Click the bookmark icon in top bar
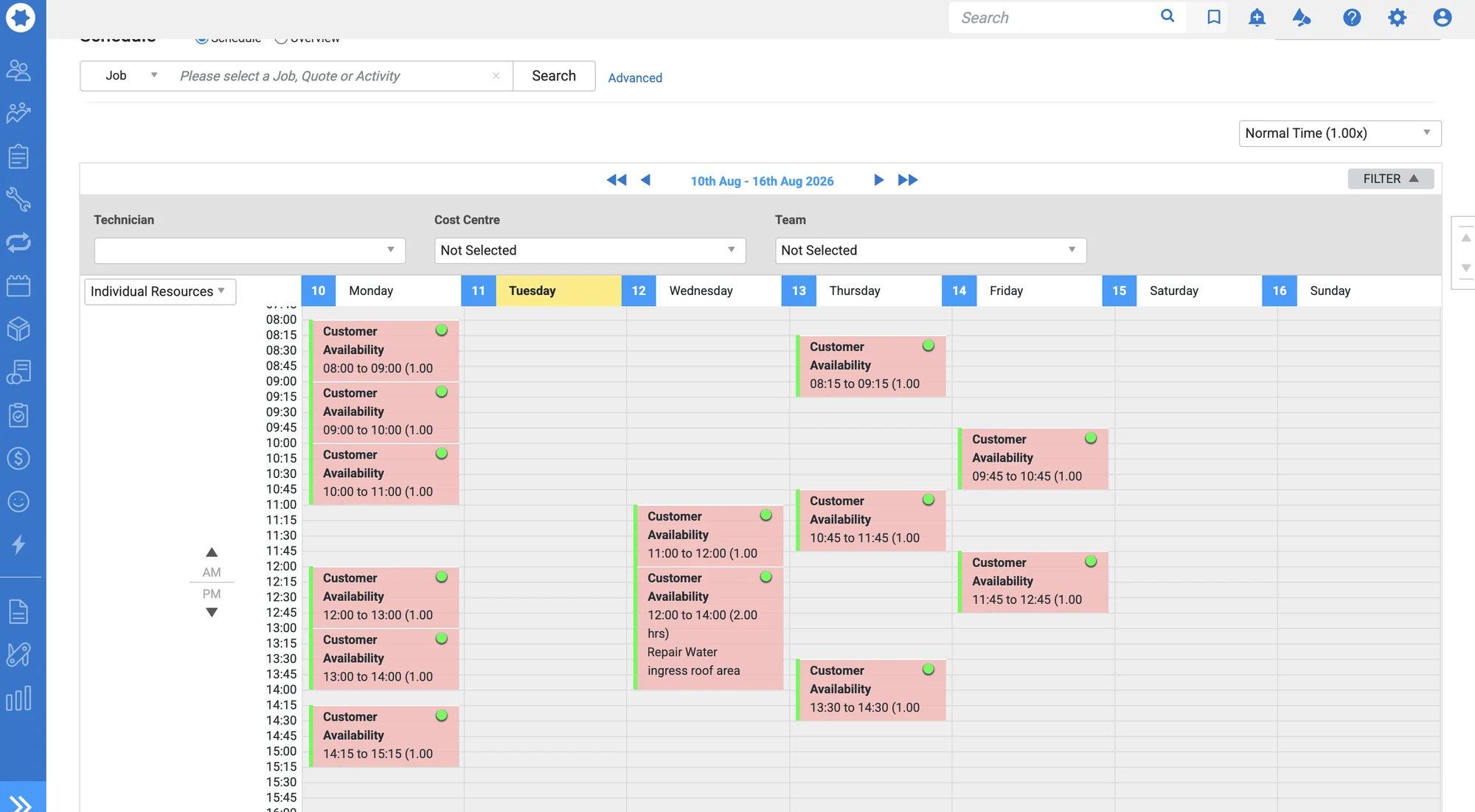This screenshot has height=812, width=1475. point(1214,17)
